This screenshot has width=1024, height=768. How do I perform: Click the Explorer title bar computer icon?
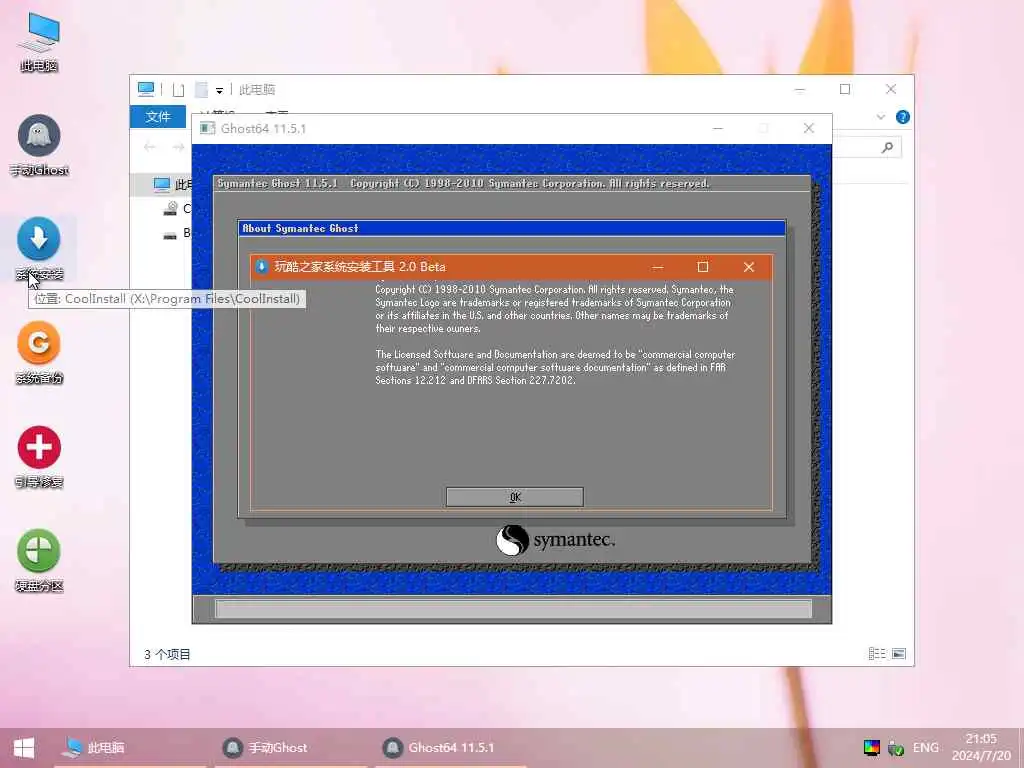click(x=146, y=89)
